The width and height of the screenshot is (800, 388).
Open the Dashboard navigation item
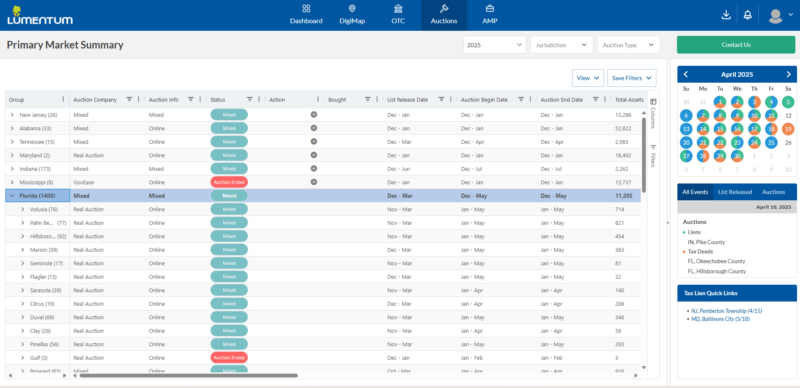pyautogui.click(x=306, y=15)
